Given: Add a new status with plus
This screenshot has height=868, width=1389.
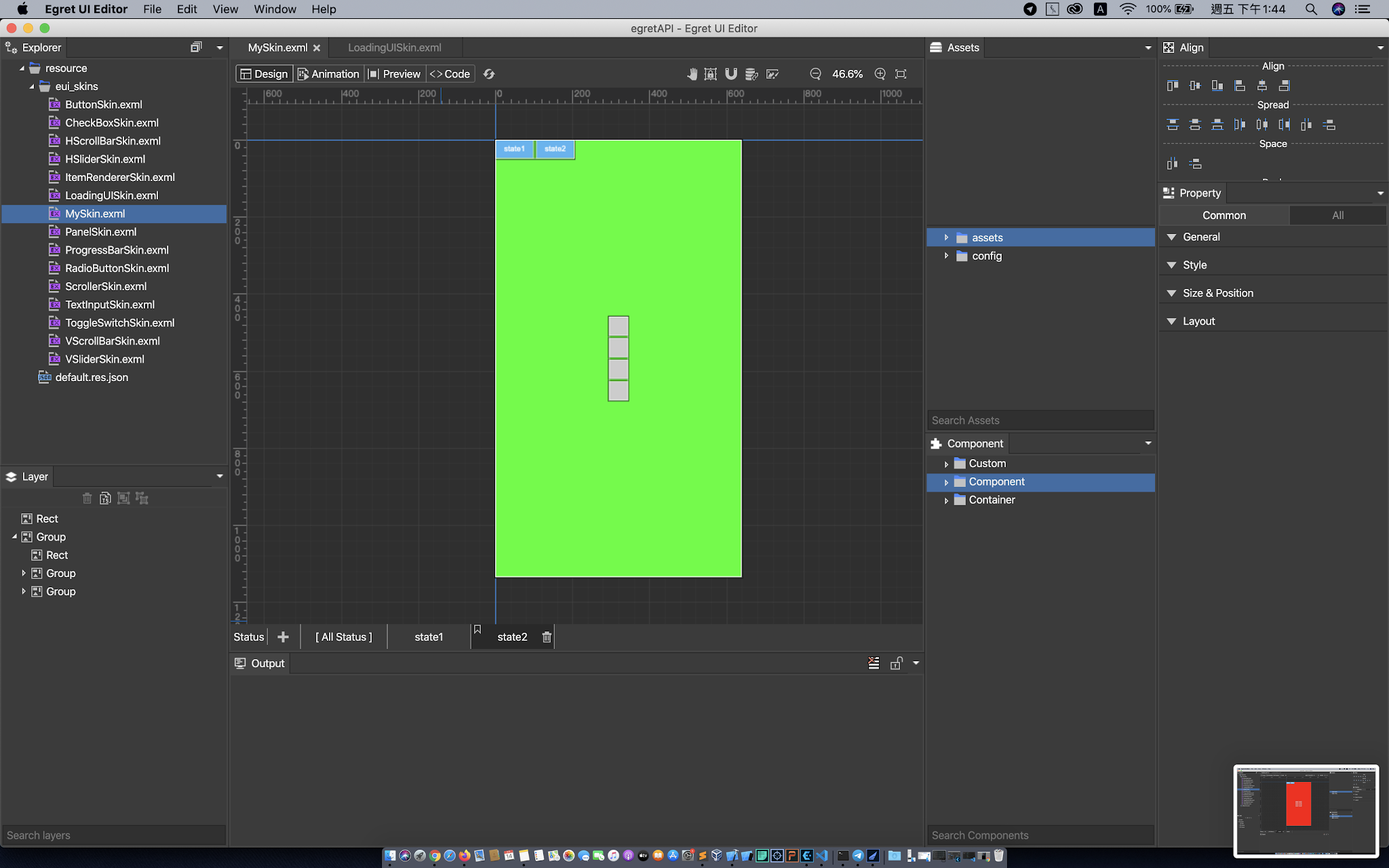Looking at the screenshot, I should point(283,637).
